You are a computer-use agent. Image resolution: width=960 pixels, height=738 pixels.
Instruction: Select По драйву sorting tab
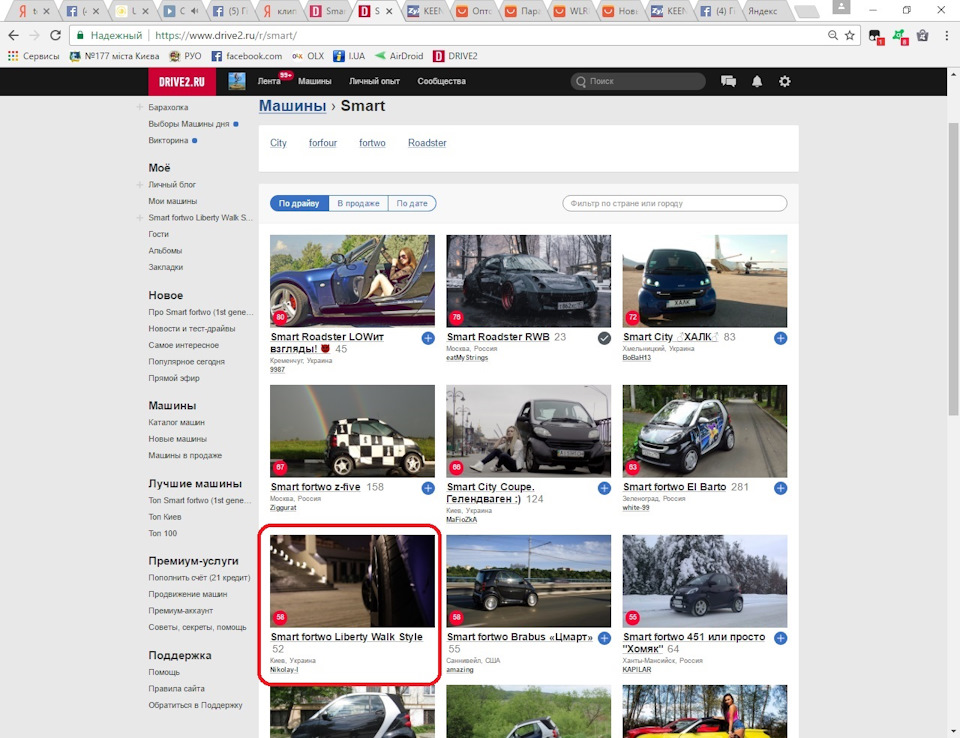[299, 203]
